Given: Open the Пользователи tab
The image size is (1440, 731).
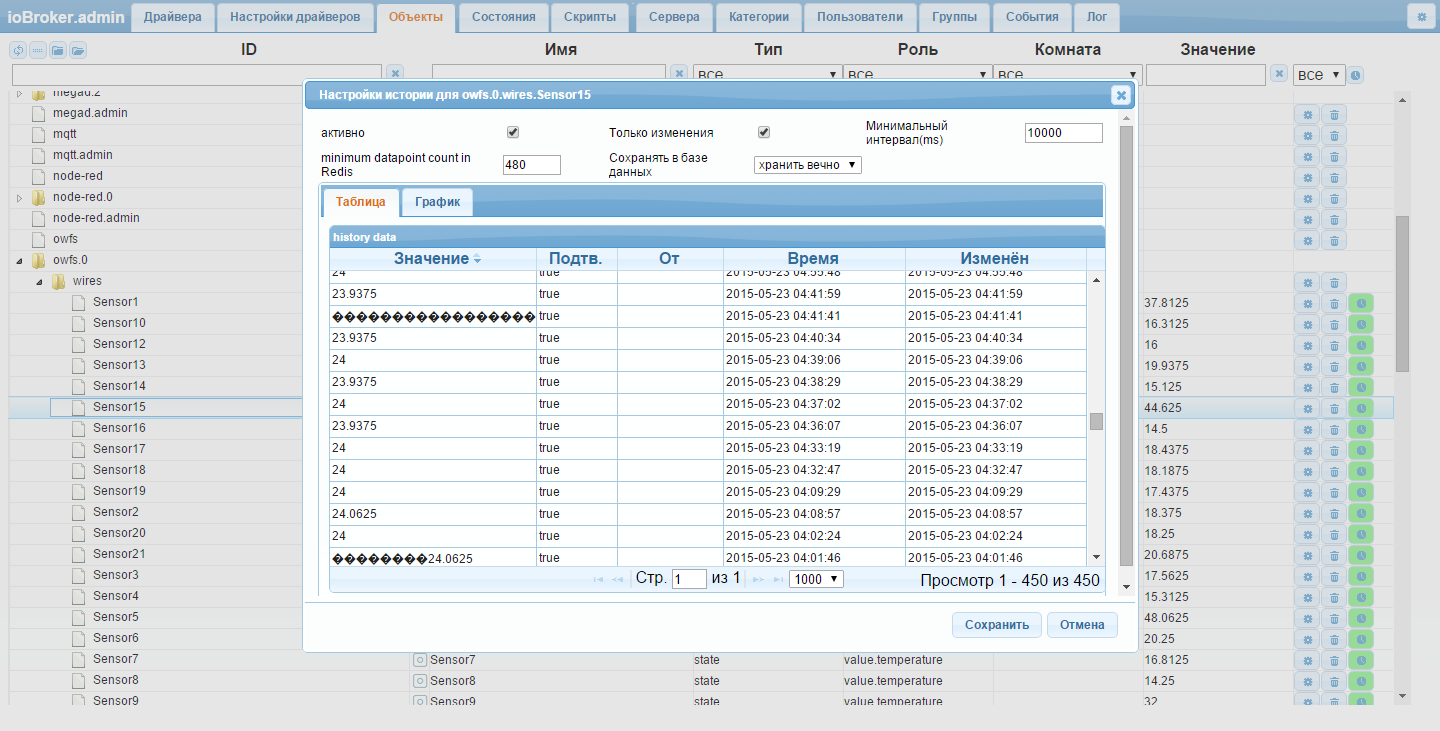Looking at the screenshot, I should (x=860, y=17).
